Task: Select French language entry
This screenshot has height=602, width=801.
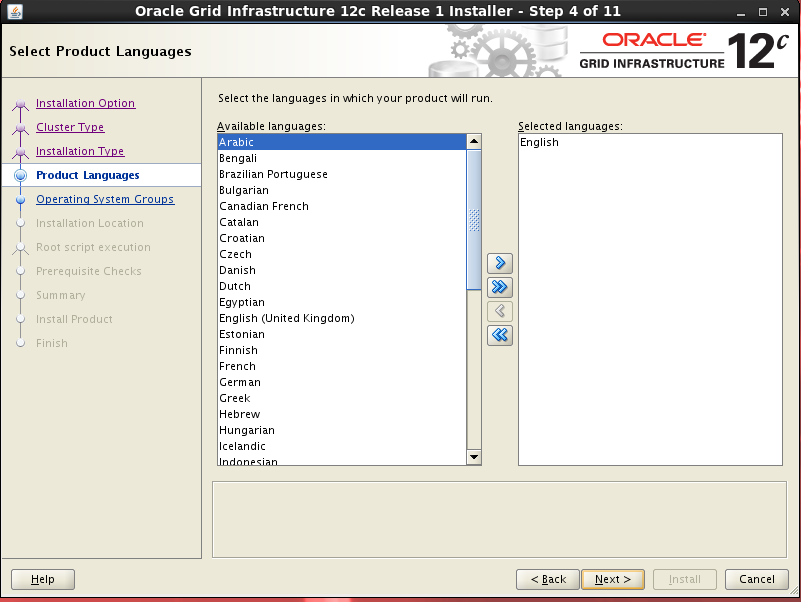Action: (x=342, y=366)
